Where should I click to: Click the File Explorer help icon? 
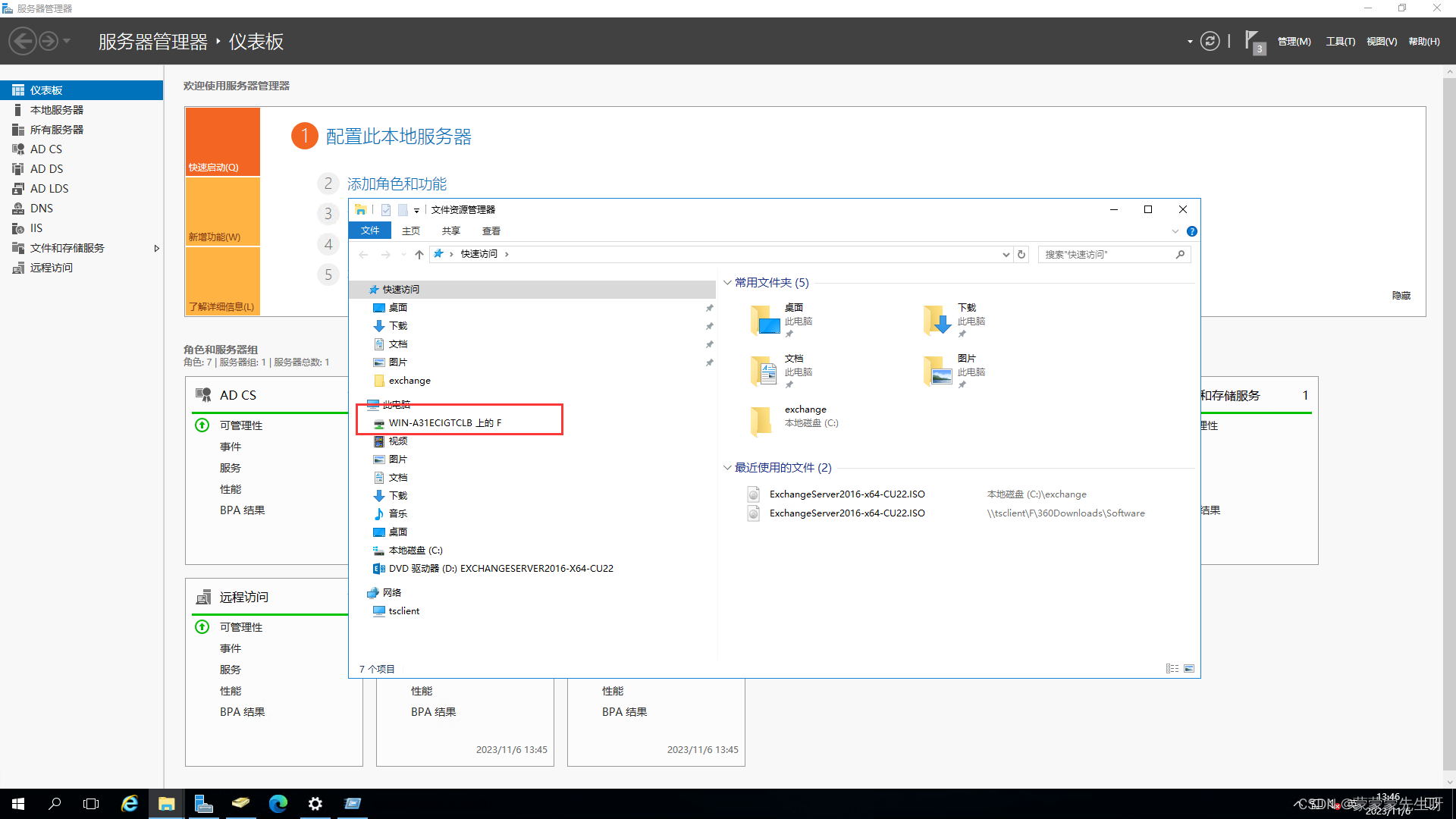1191,231
